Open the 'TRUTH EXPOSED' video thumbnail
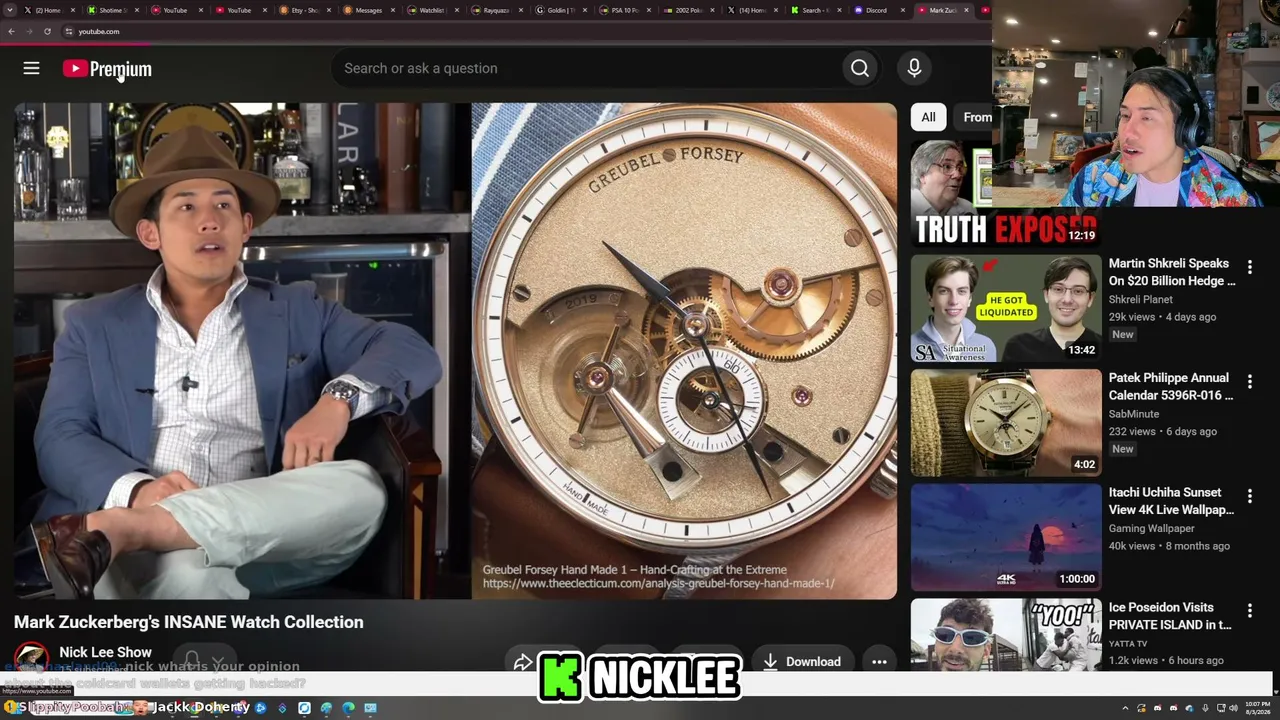The width and height of the screenshot is (1280, 720). point(1005,193)
